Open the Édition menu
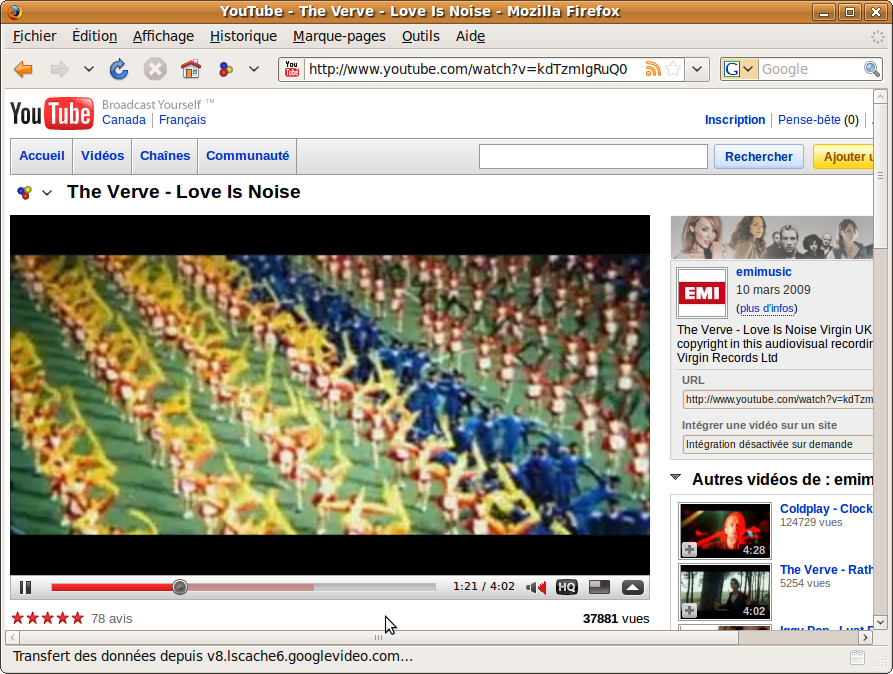 pyautogui.click(x=95, y=36)
